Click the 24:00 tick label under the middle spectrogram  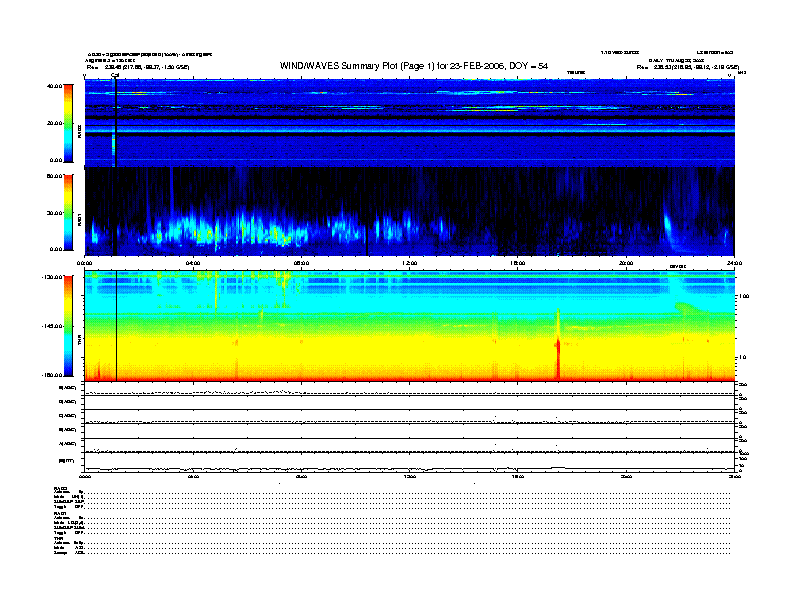pyautogui.click(x=734, y=263)
